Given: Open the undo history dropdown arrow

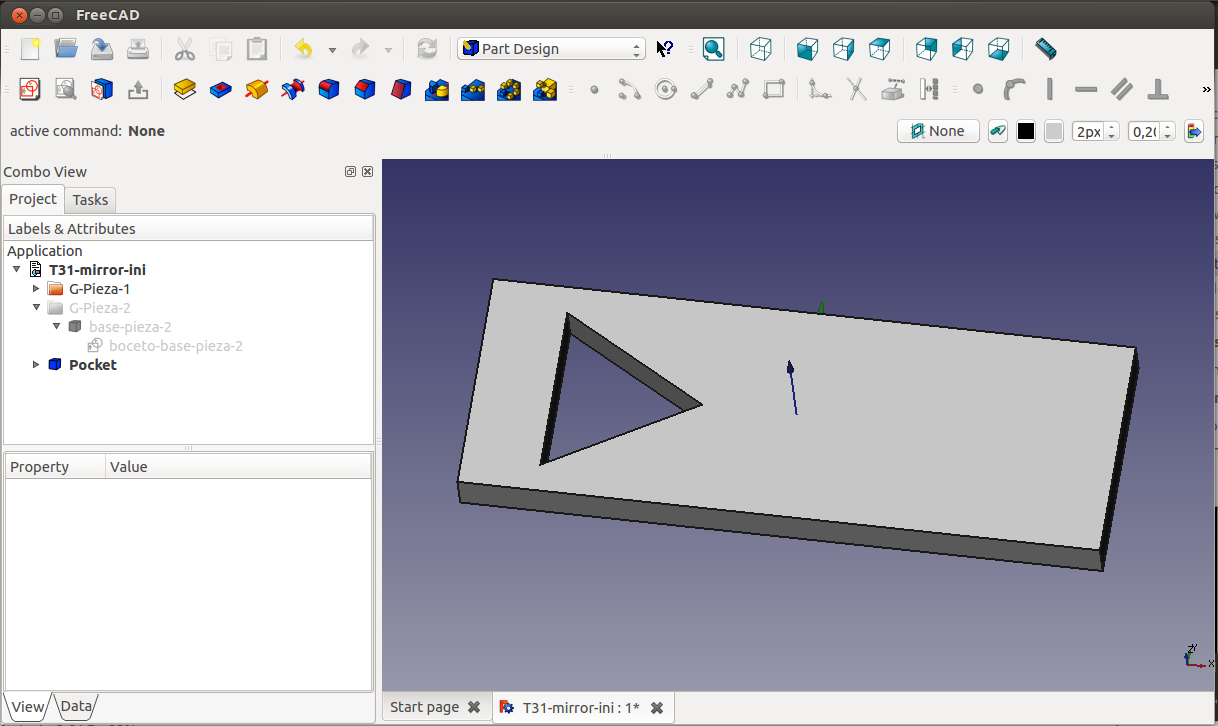Looking at the screenshot, I should pyautogui.click(x=332, y=49).
